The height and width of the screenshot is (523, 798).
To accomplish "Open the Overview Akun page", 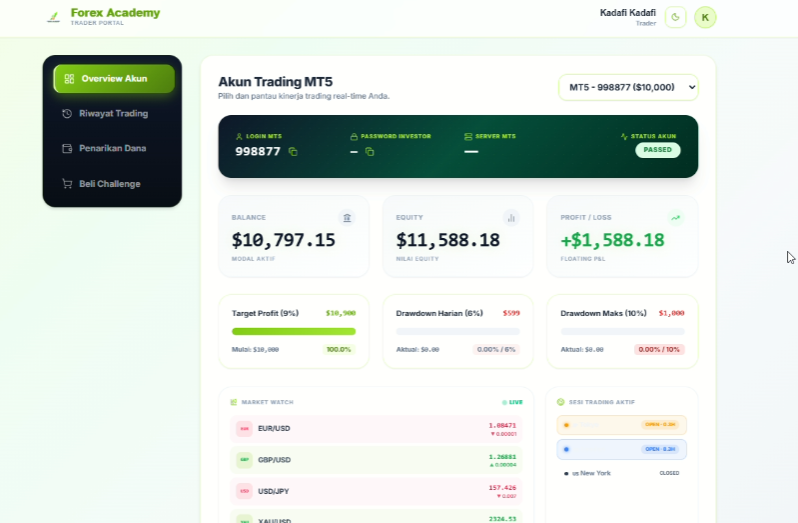I will (x=114, y=79).
